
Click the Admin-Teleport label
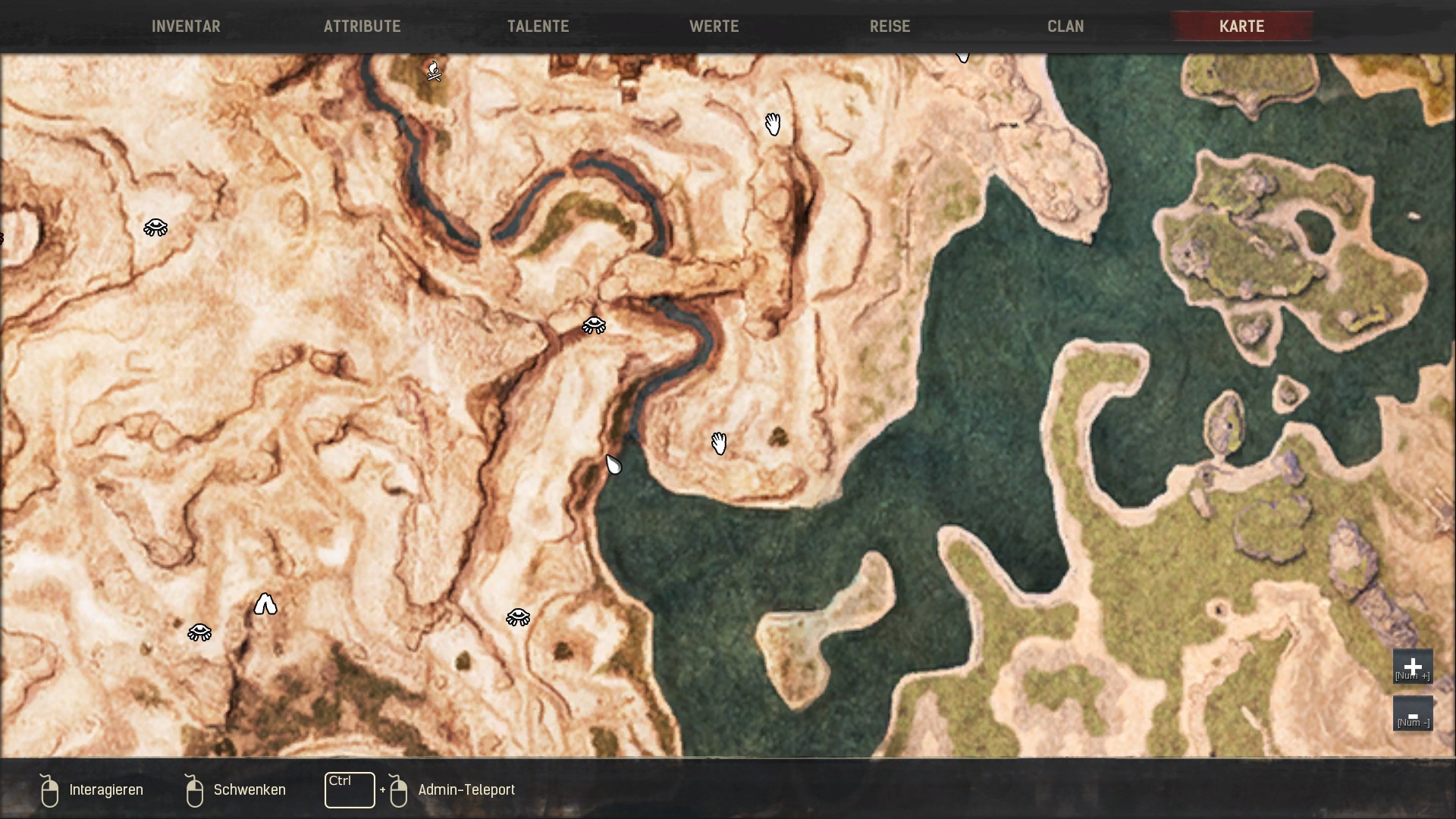click(x=466, y=790)
